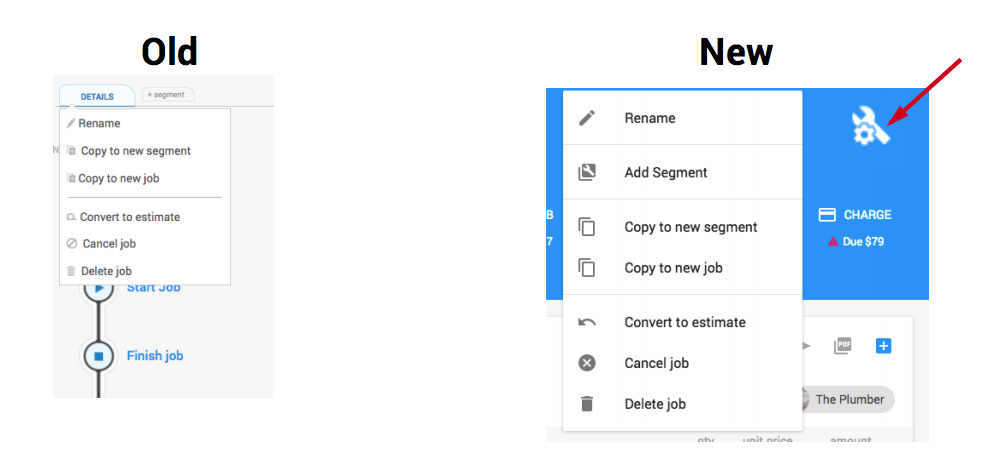Click the Finish job link

[x=155, y=355]
